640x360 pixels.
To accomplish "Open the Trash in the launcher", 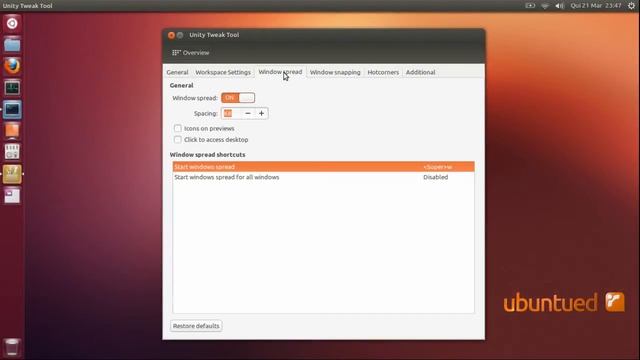I will click(x=12, y=347).
